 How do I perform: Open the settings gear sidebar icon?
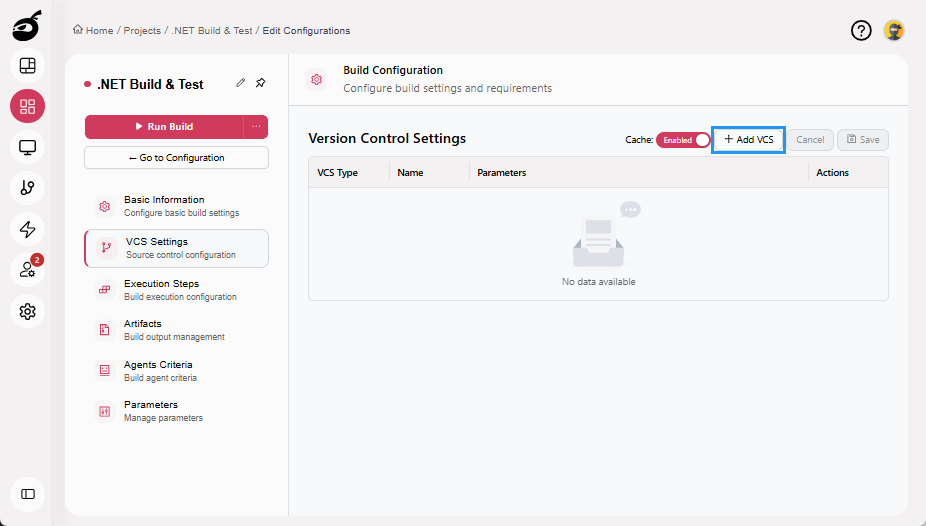click(x=28, y=311)
